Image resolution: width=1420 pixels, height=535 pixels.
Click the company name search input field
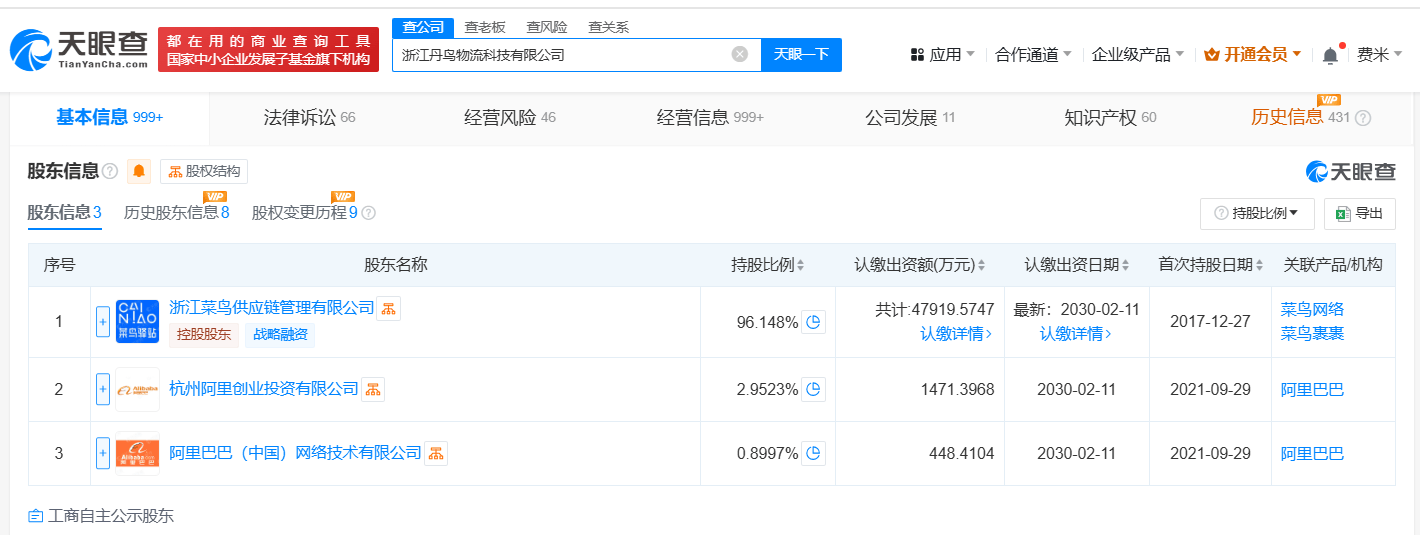[560, 55]
